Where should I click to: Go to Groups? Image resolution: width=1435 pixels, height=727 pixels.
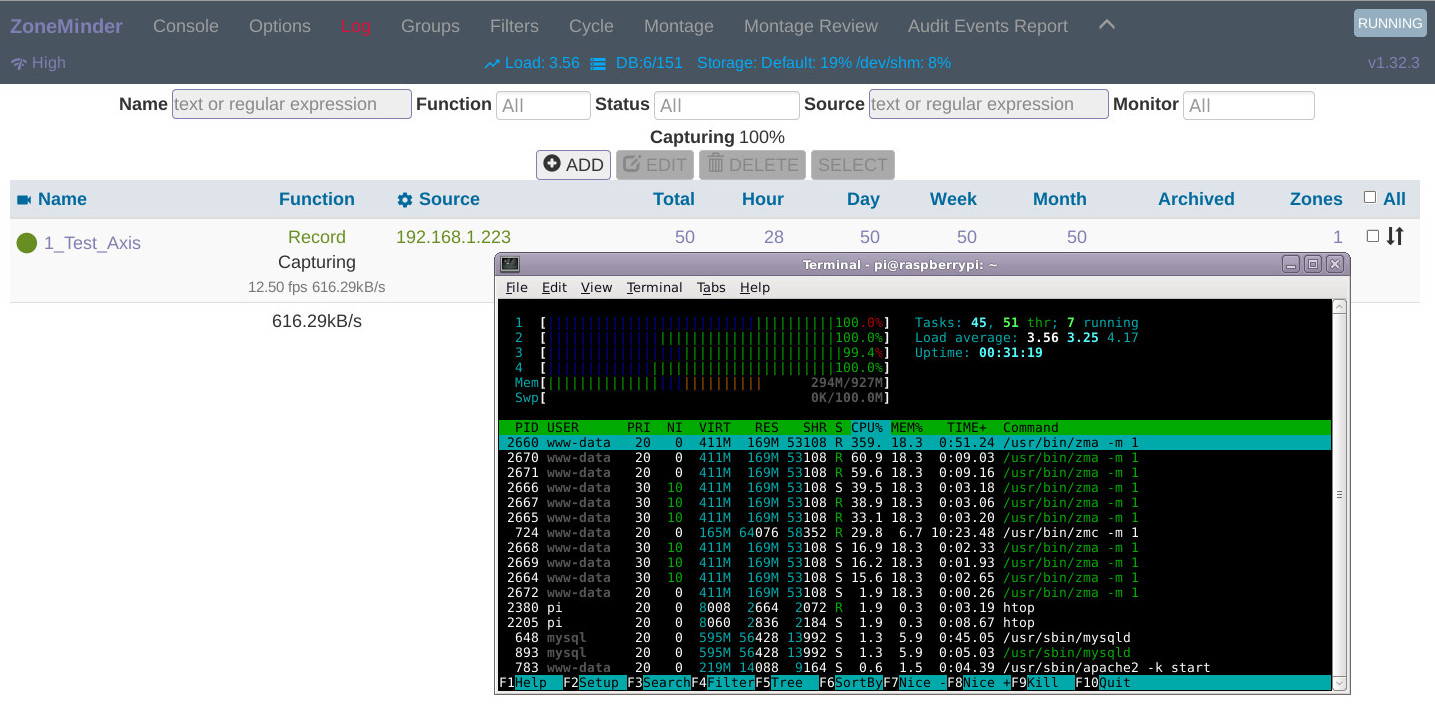click(430, 26)
